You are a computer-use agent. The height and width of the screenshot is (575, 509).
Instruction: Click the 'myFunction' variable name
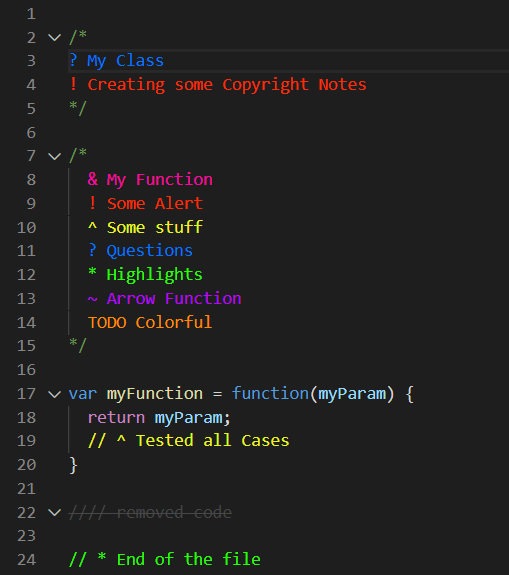pos(155,394)
